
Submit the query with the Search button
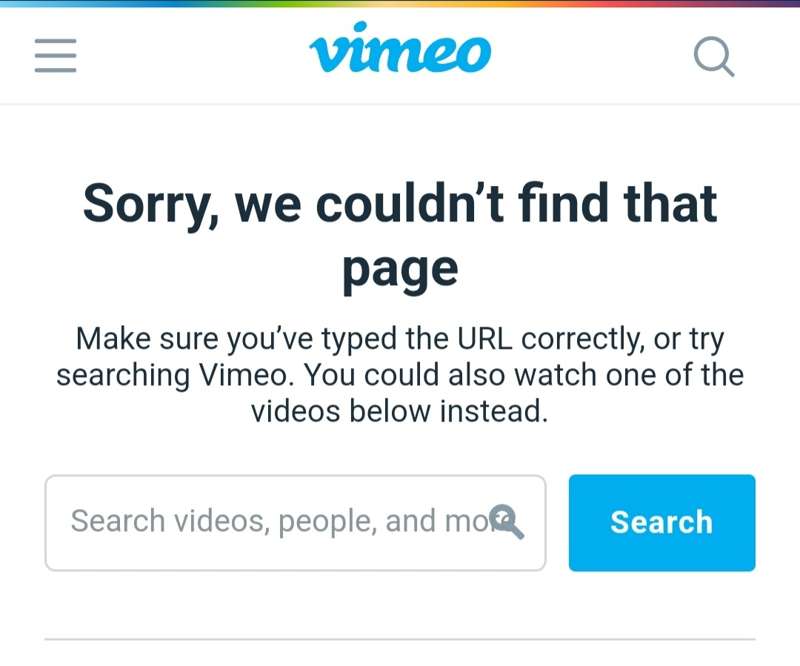pyautogui.click(x=662, y=523)
